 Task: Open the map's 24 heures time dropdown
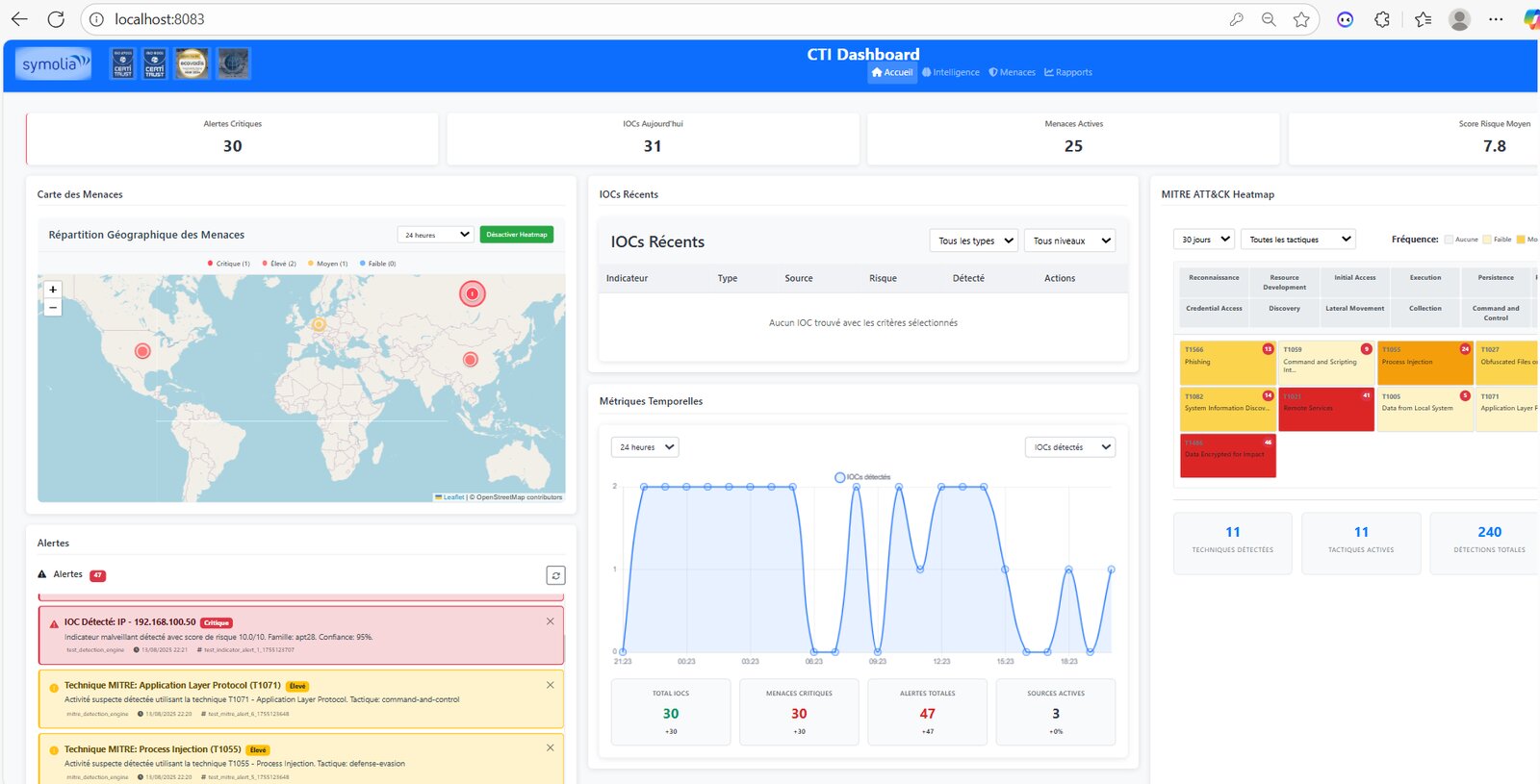pos(436,235)
